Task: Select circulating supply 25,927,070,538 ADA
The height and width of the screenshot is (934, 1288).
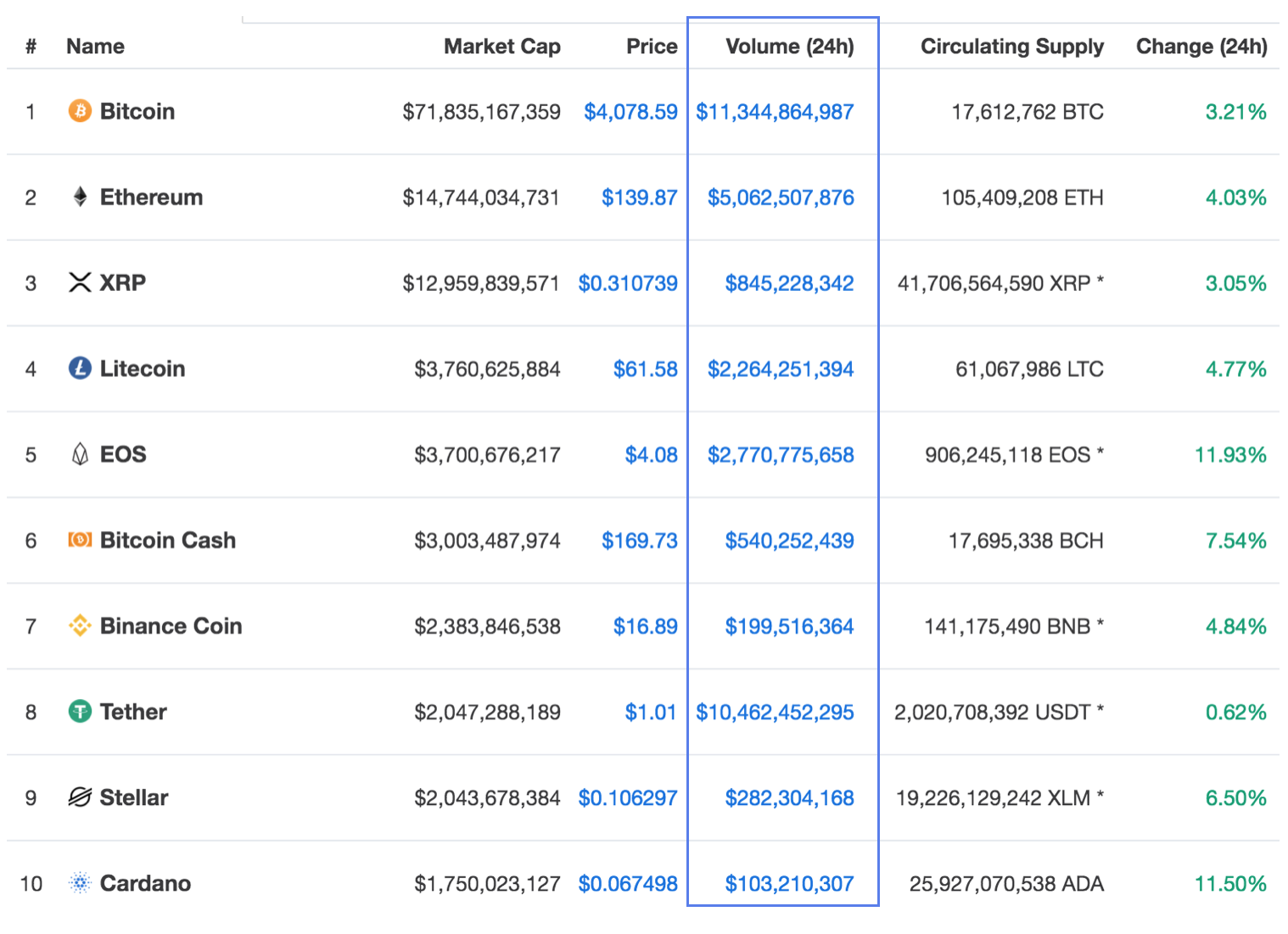Action: 1006,883
